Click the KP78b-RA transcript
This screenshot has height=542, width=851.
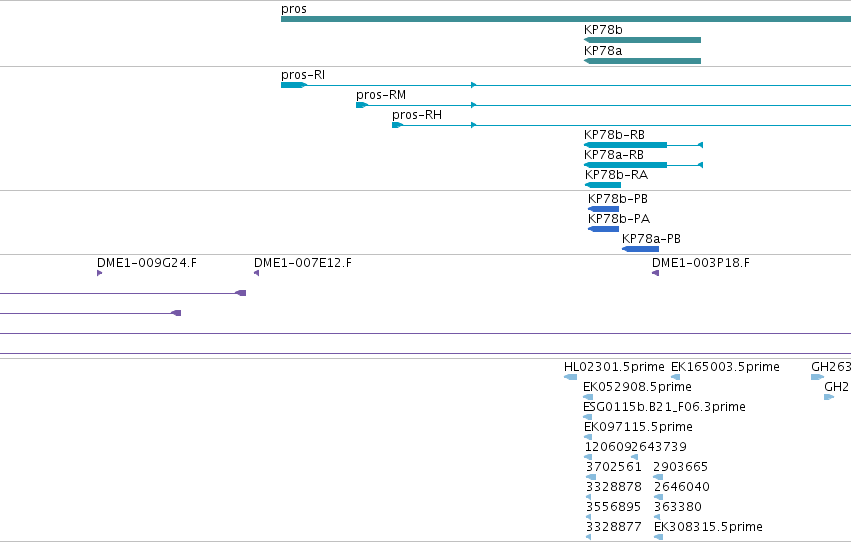coord(602,185)
